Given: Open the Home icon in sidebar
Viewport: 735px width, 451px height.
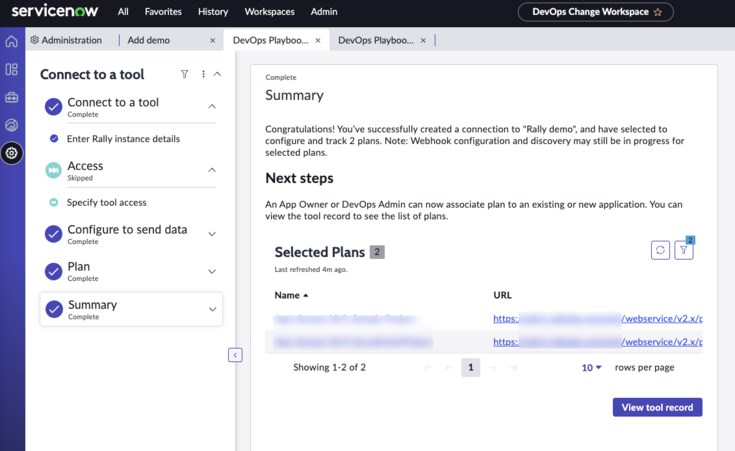Looking at the screenshot, I should coord(12,41).
